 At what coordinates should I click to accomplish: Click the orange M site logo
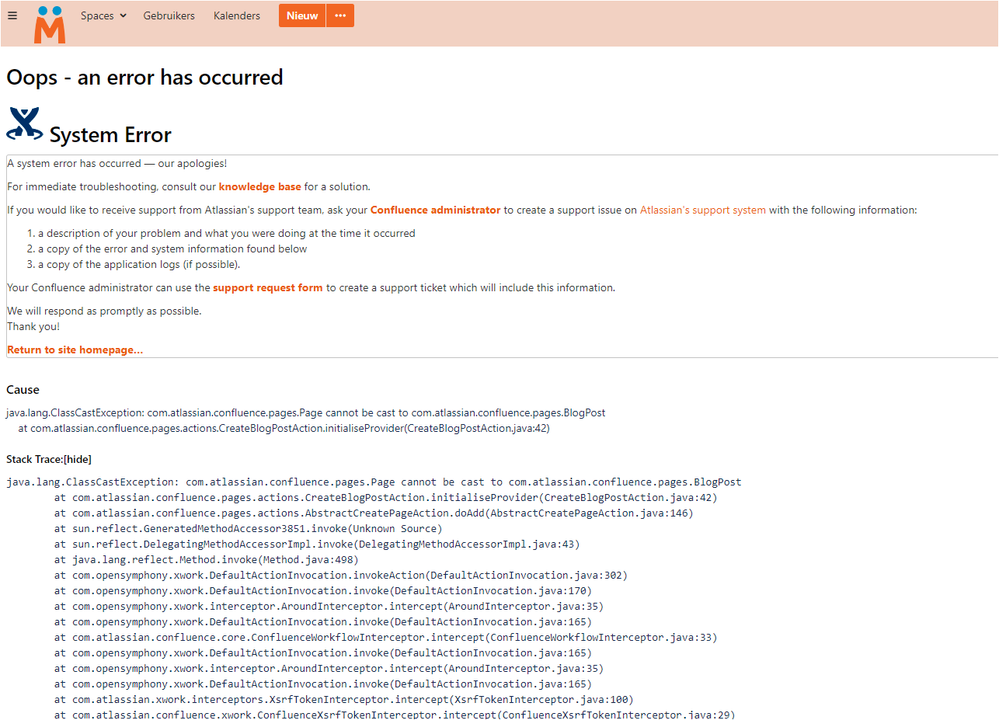(x=50, y=25)
